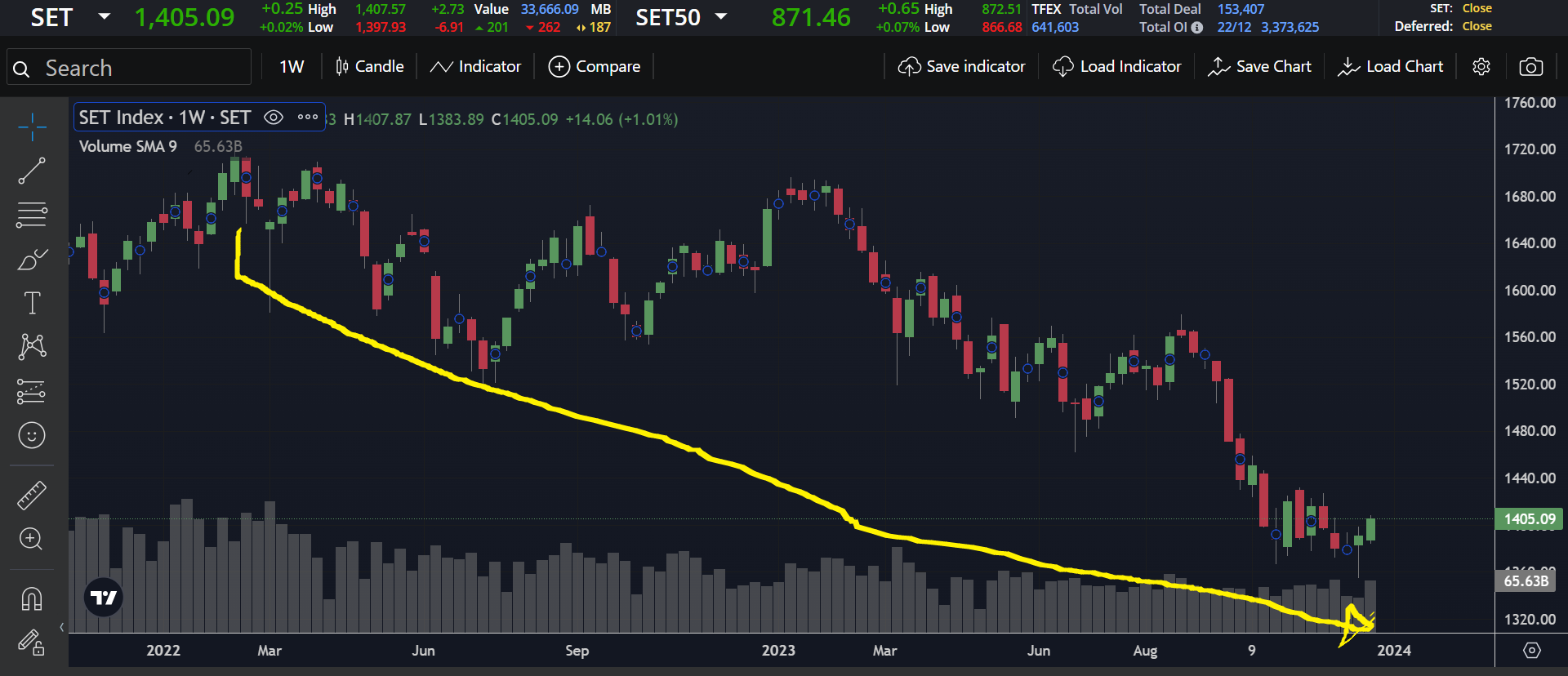Open the Candle chart type menu
Screen dimensions: 1568x676
370,67
